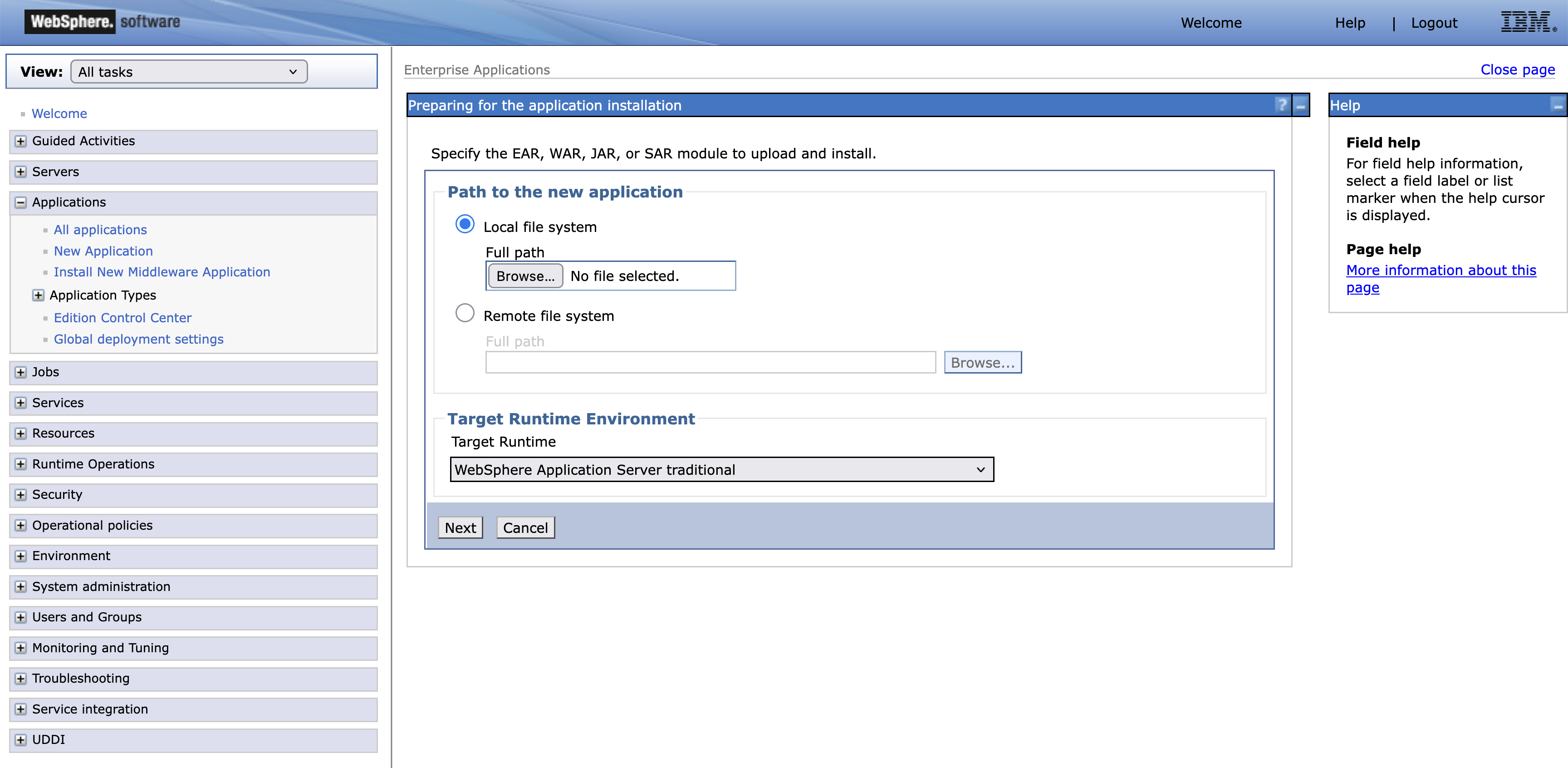Expand the Application Types tree node
This screenshot has width=1568, height=768.
tap(38, 295)
